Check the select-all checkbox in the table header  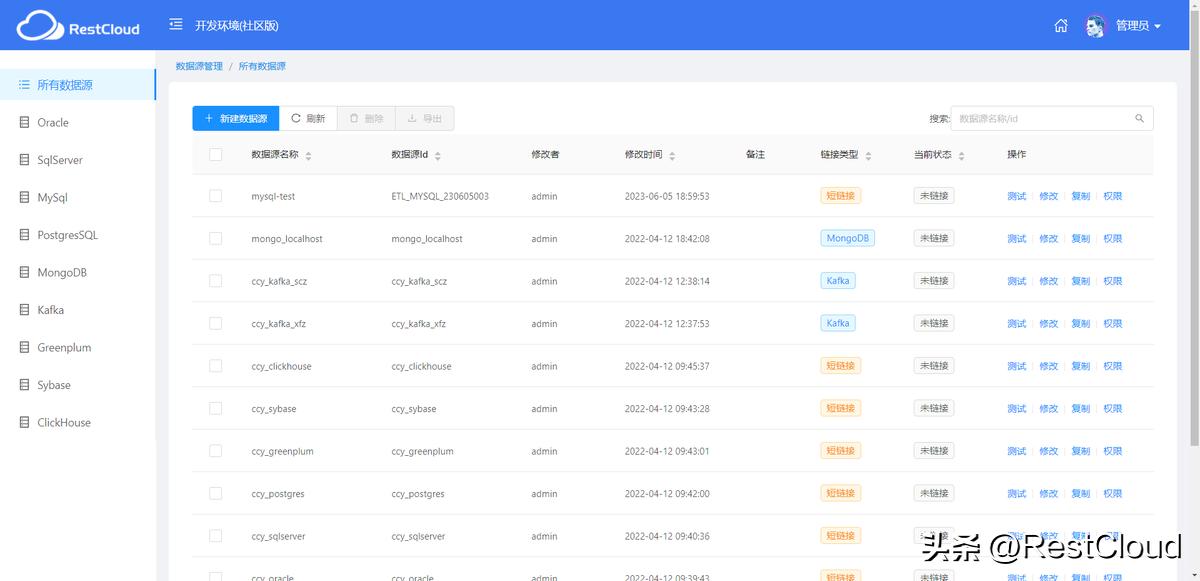tap(215, 155)
